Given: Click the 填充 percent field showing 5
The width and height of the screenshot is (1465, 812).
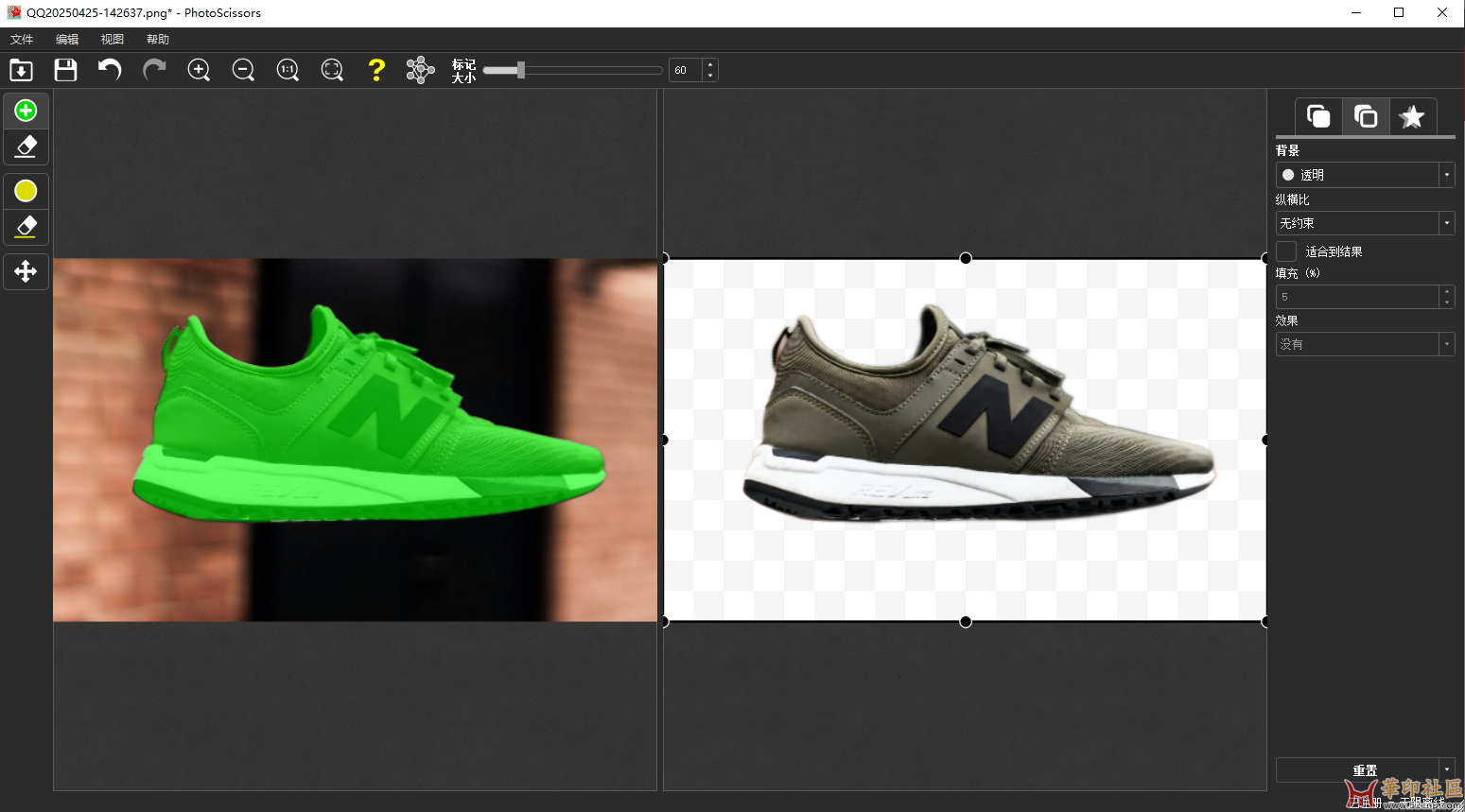Looking at the screenshot, I should (1357, 297).
